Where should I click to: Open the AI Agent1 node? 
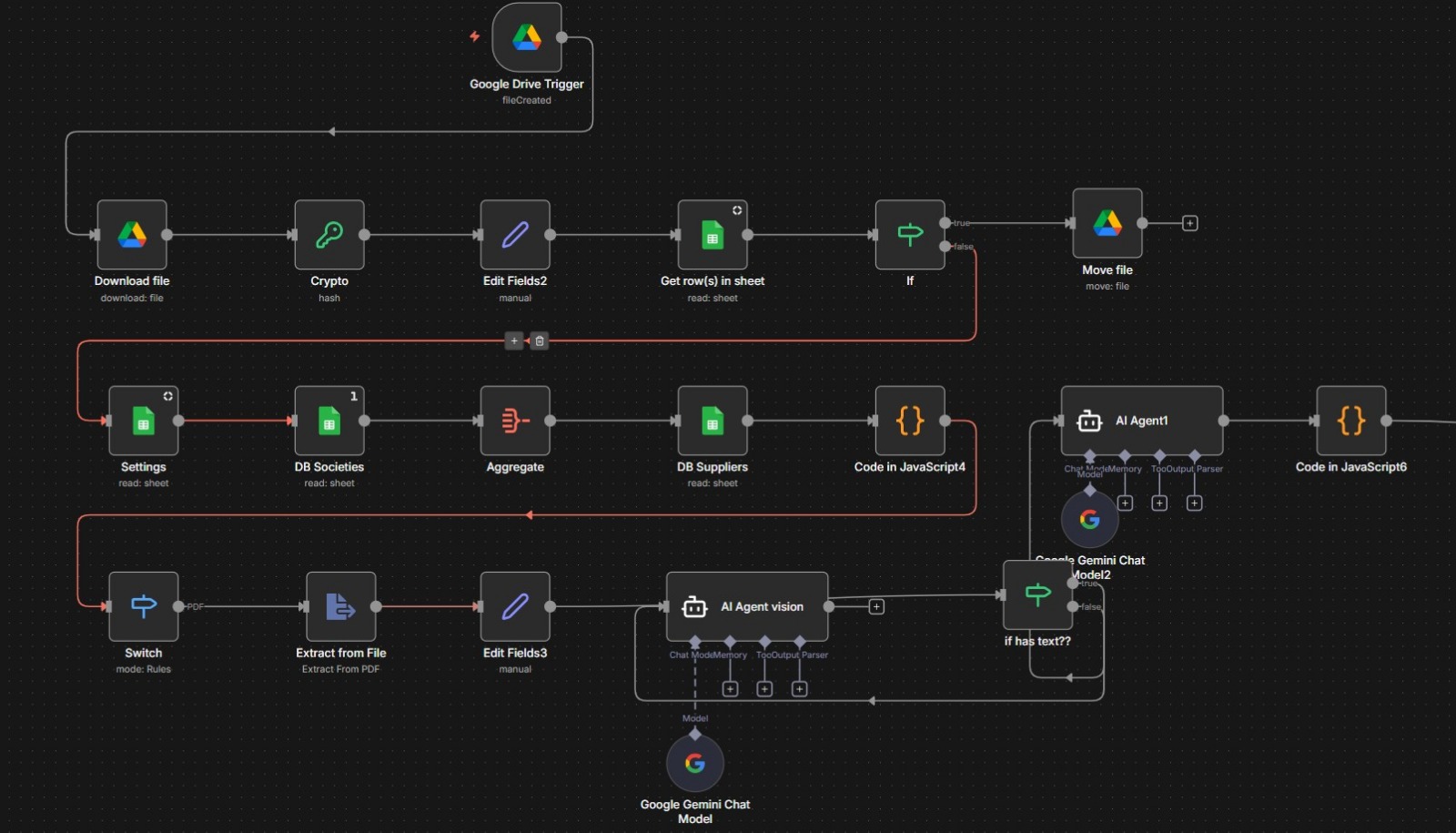pyautogui.click(x=1142, y=421)
